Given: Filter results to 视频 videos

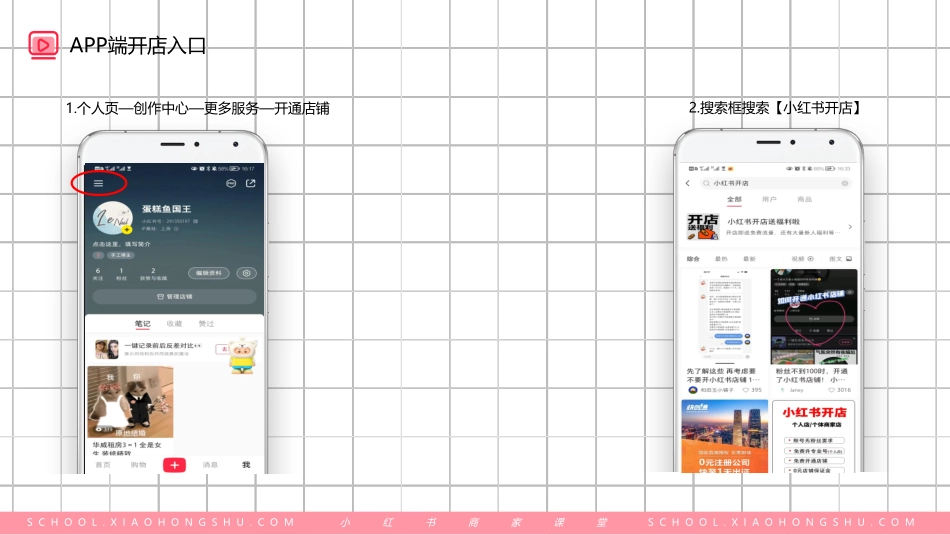Looking at the screenshot, I should [x=802, y=259].
